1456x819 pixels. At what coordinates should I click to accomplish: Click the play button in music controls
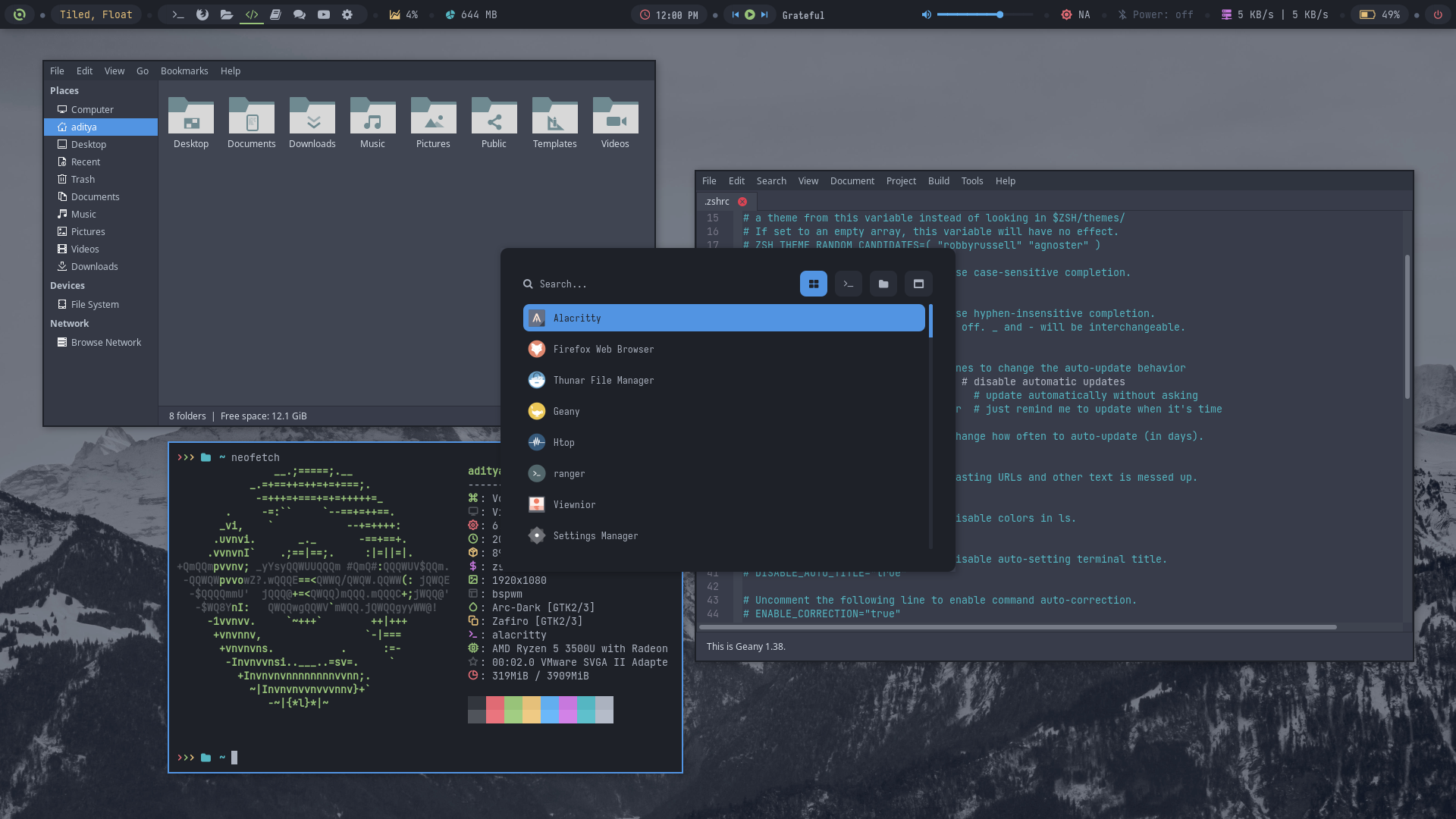pos(749,14)
